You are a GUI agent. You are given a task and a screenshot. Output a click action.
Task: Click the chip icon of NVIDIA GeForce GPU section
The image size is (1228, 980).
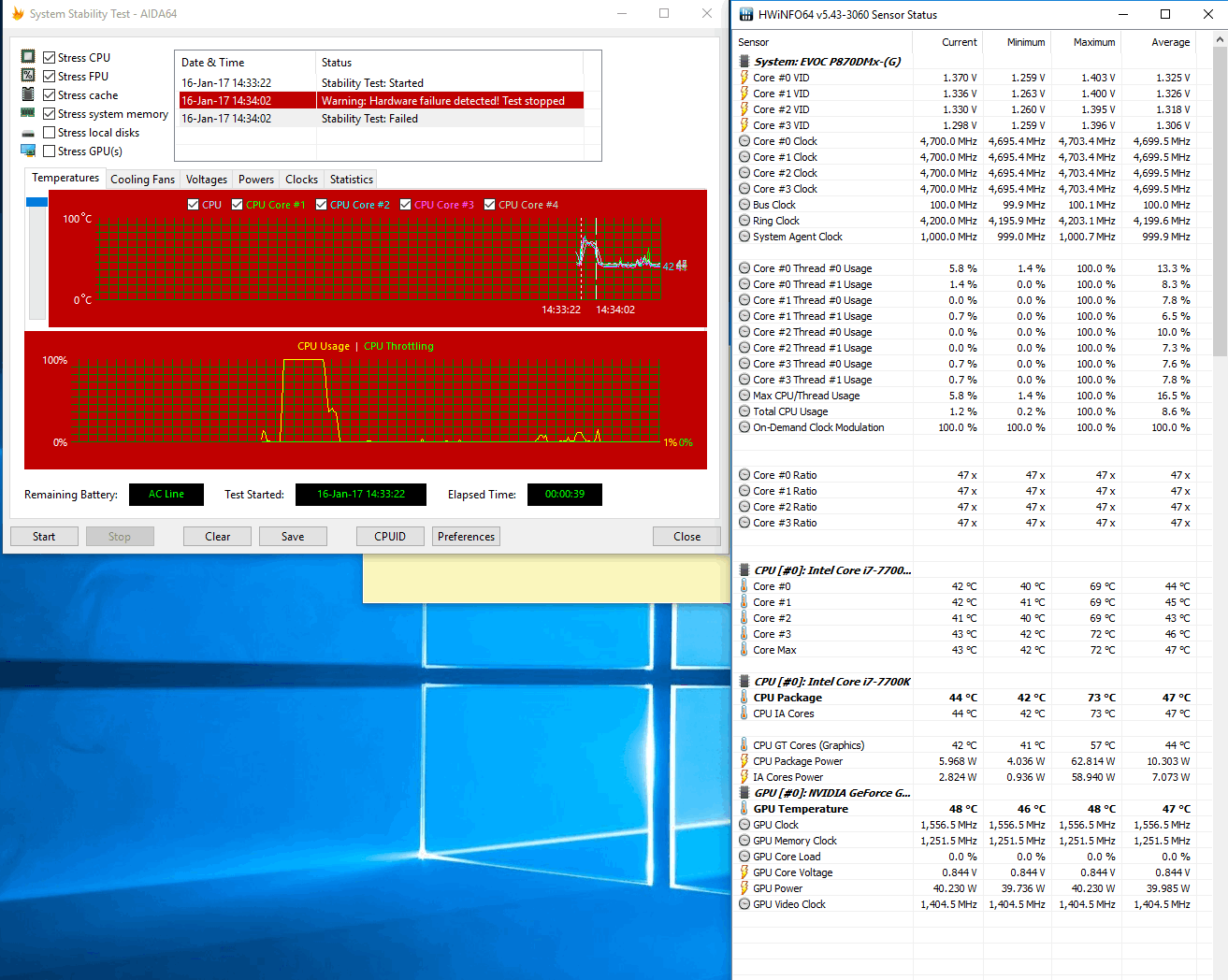(x=744, y=793)
